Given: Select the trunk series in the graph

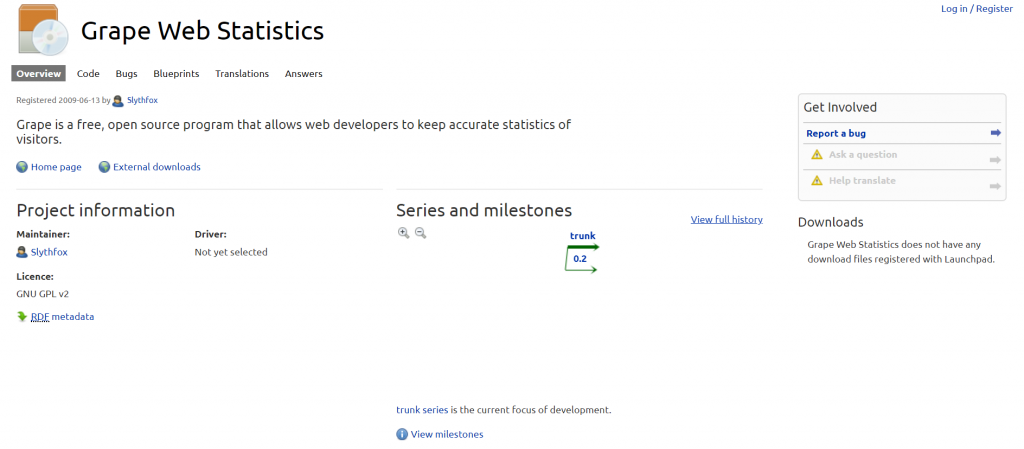Looking at the screenshot, I should click(x=583, y=236).
